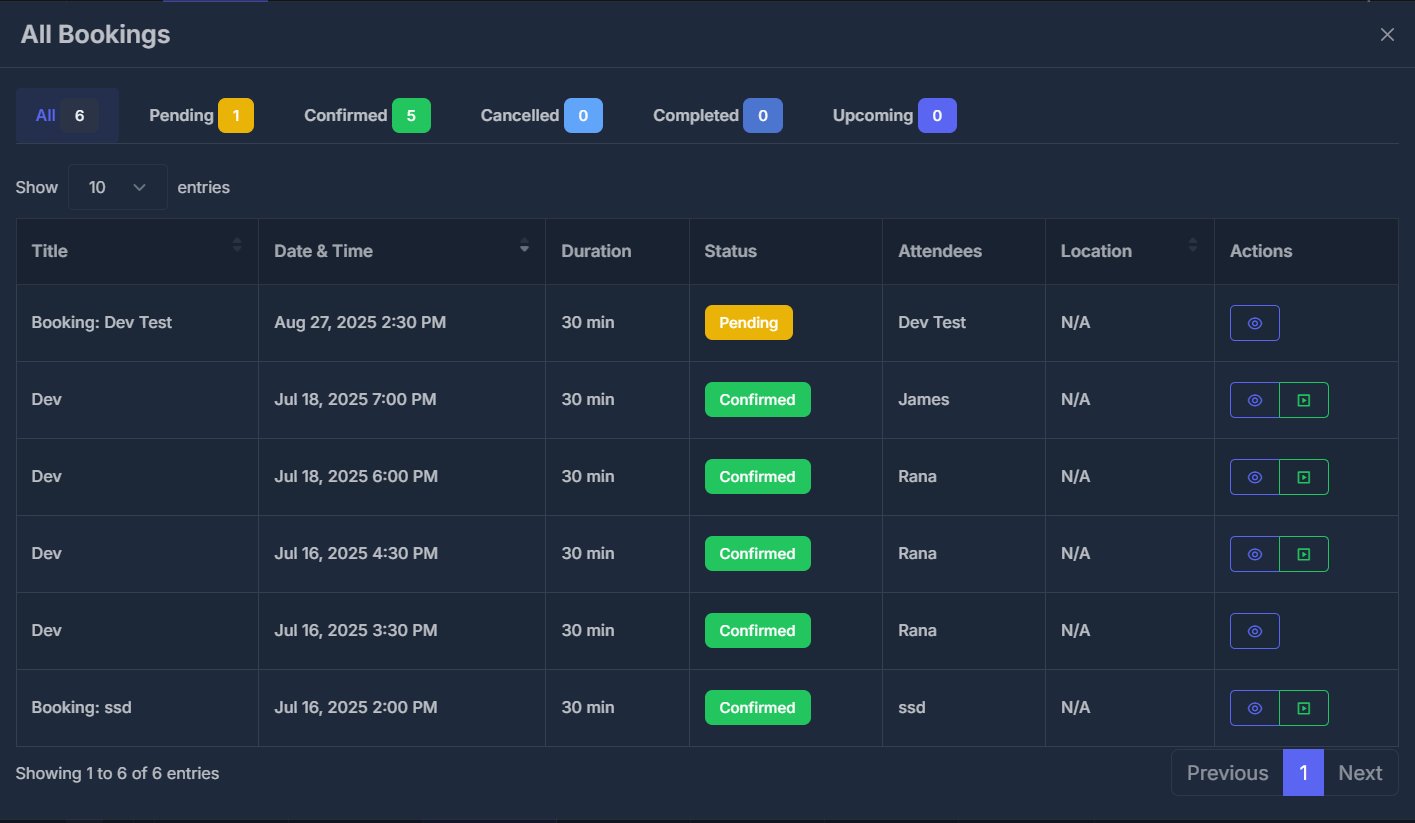Click play icon for James booking
This screenshot has height=823, width=1415.
1304,400
